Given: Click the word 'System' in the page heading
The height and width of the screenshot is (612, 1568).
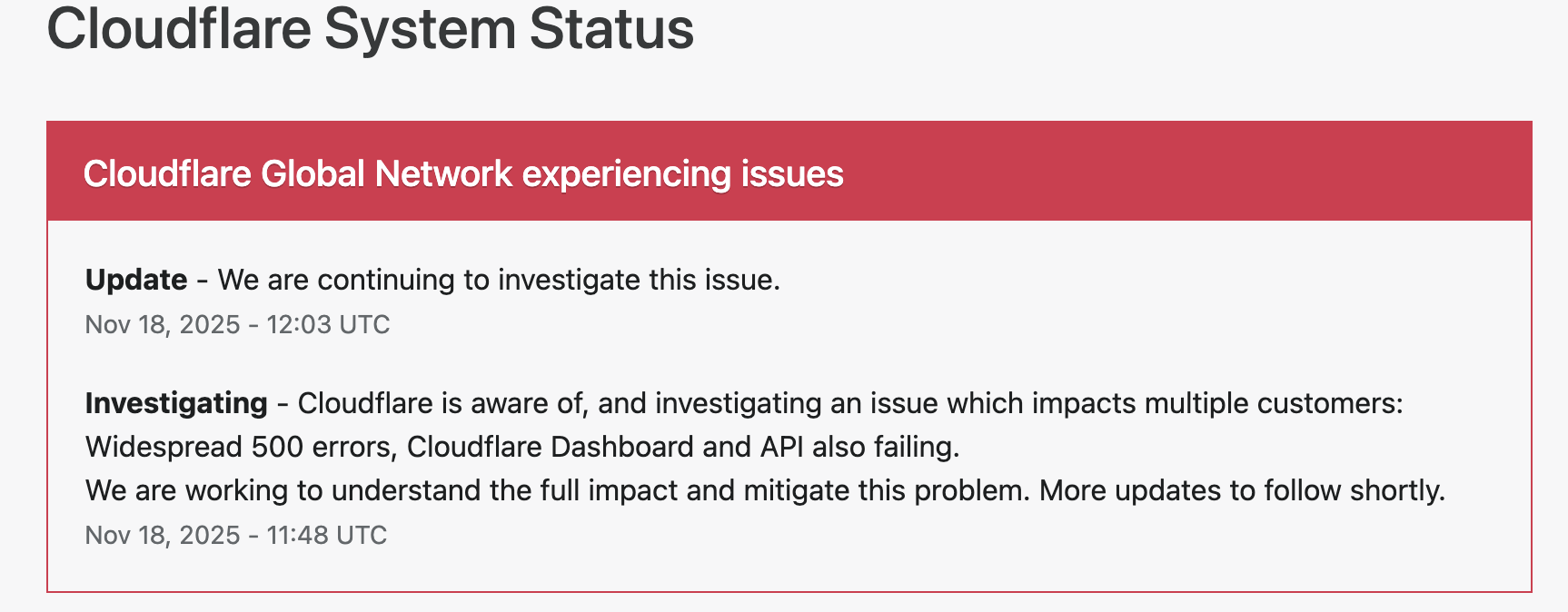Looking at the screenshot, I should coord(420,29).
